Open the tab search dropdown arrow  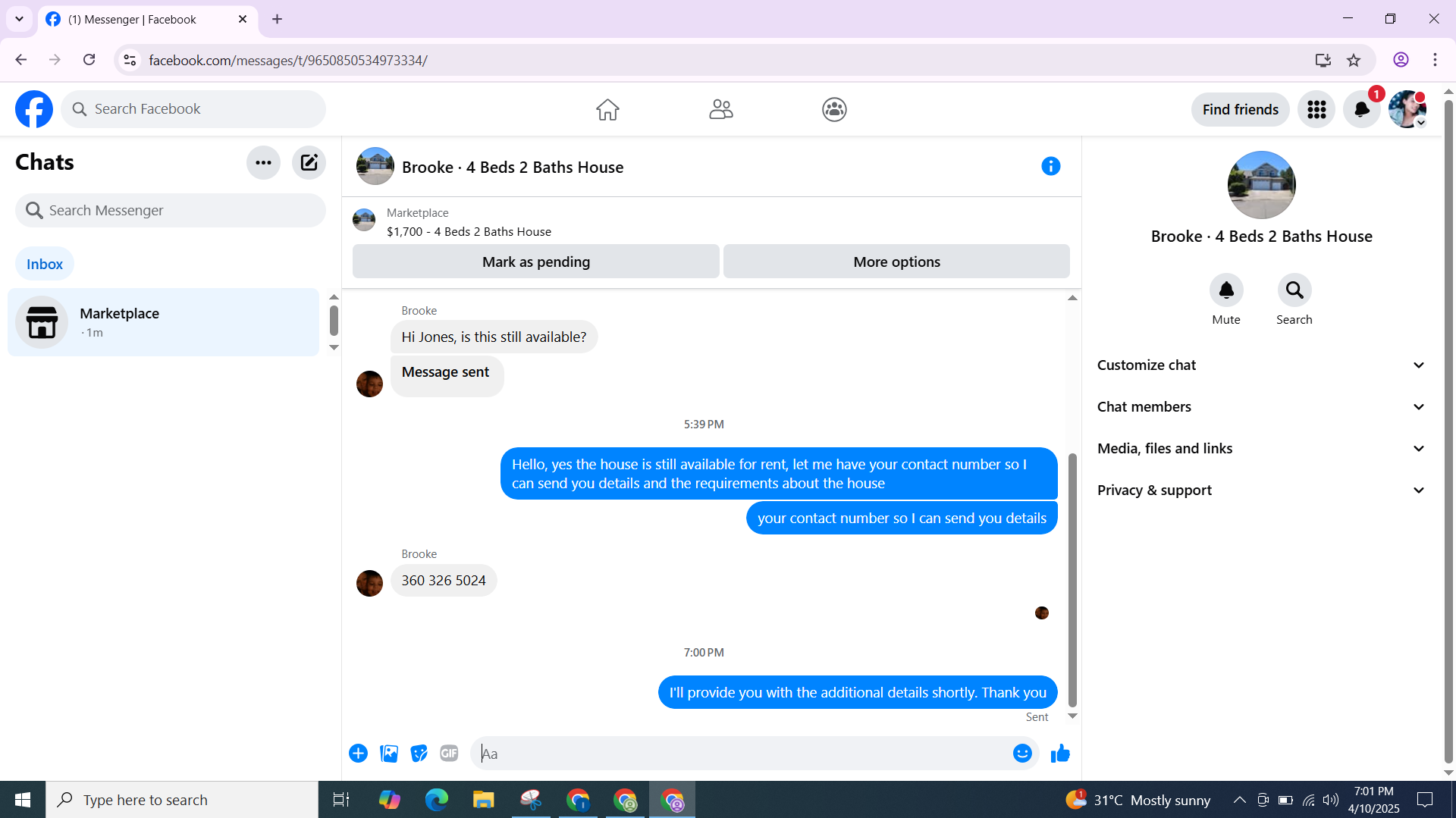tap(19, 19)
